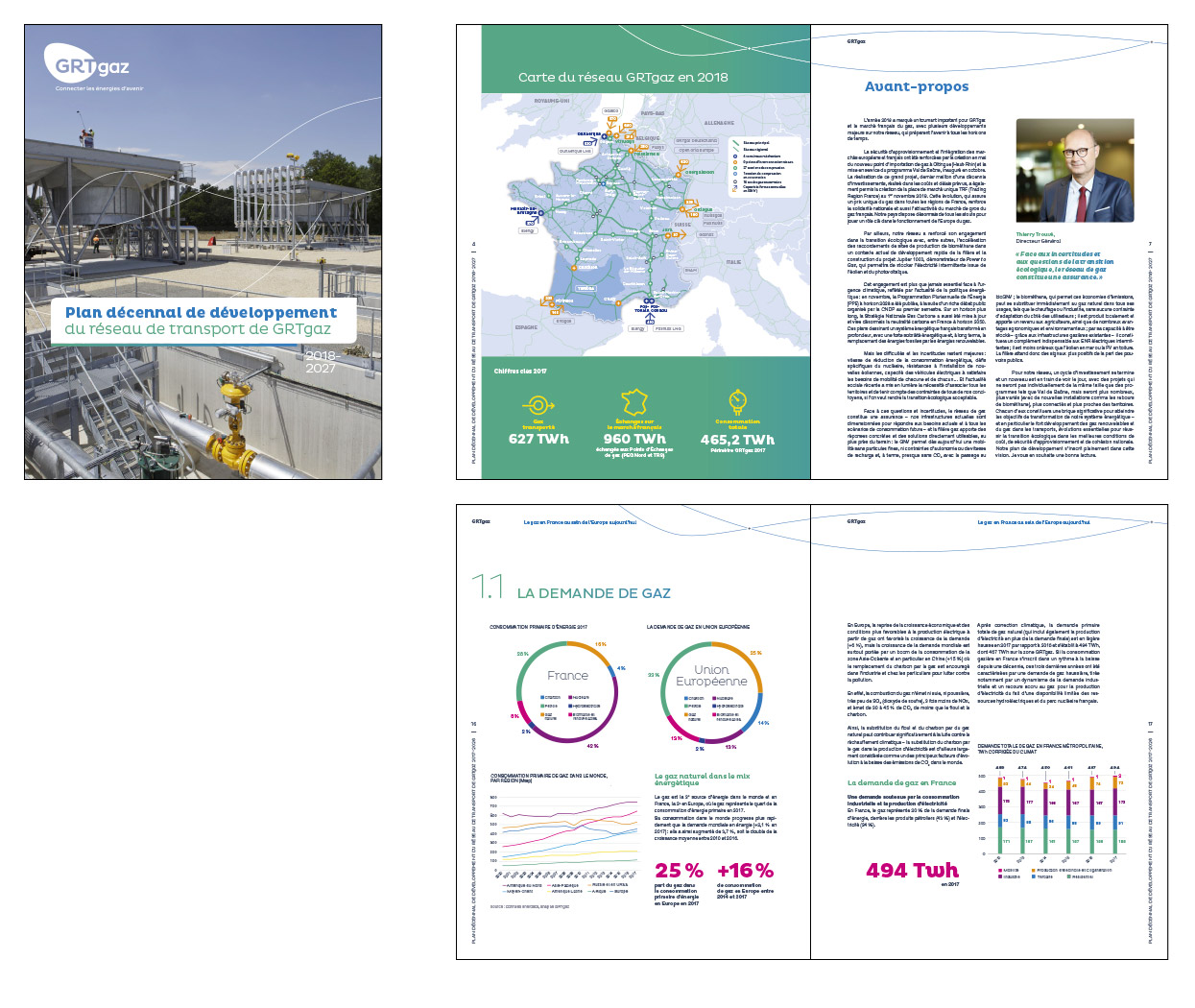
Task: Click the title 'Plan décennal de développement'
Action: [202, 312]
